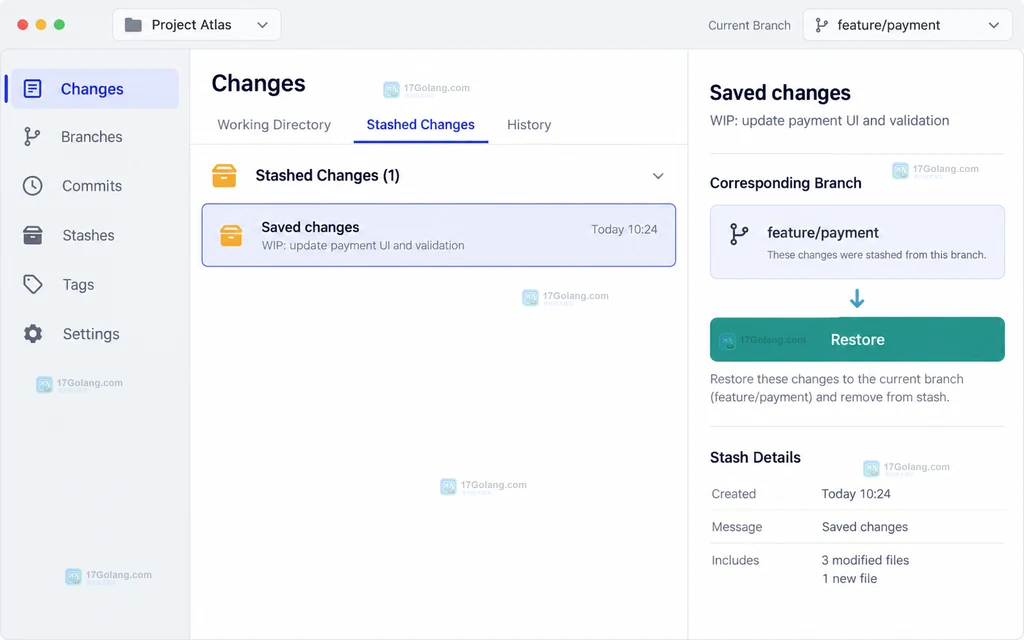Screen dimensions: 1024x640
Task: Click the Branches fork icon in sidebar
Action: coord(31,136)
